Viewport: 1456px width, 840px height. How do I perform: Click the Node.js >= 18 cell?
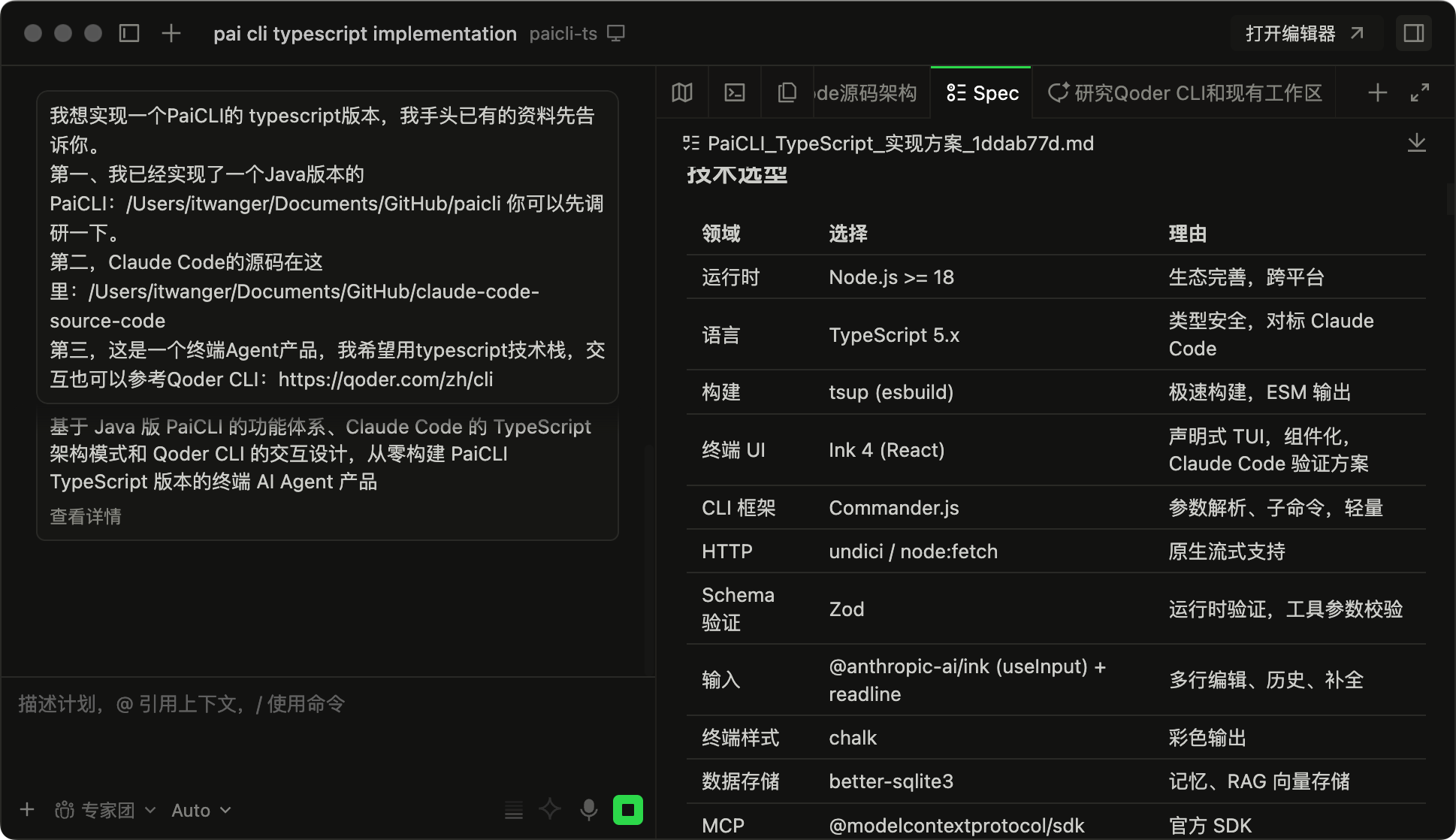891,277
